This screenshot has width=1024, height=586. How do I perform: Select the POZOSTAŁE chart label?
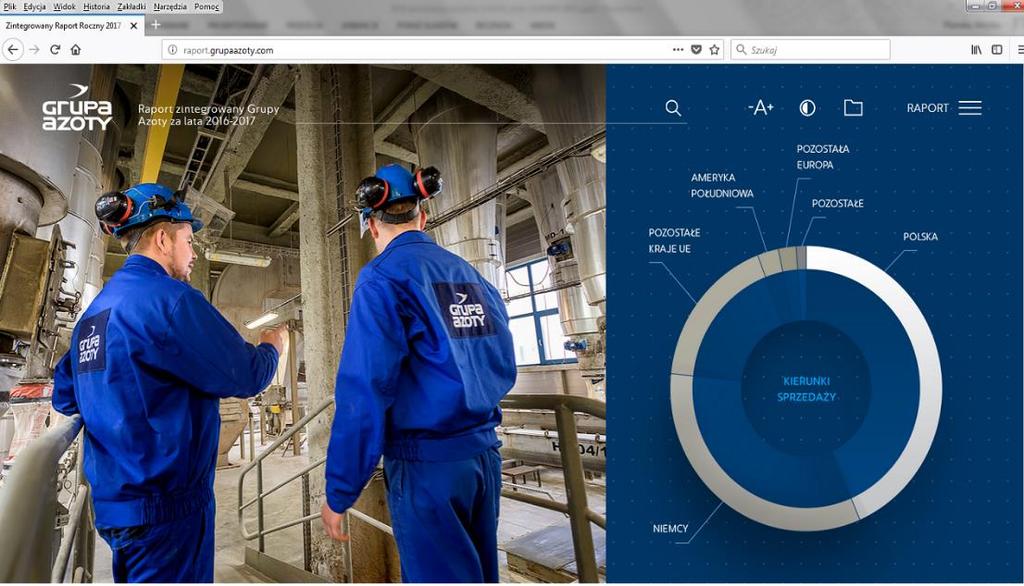click(x=837, y=203)
